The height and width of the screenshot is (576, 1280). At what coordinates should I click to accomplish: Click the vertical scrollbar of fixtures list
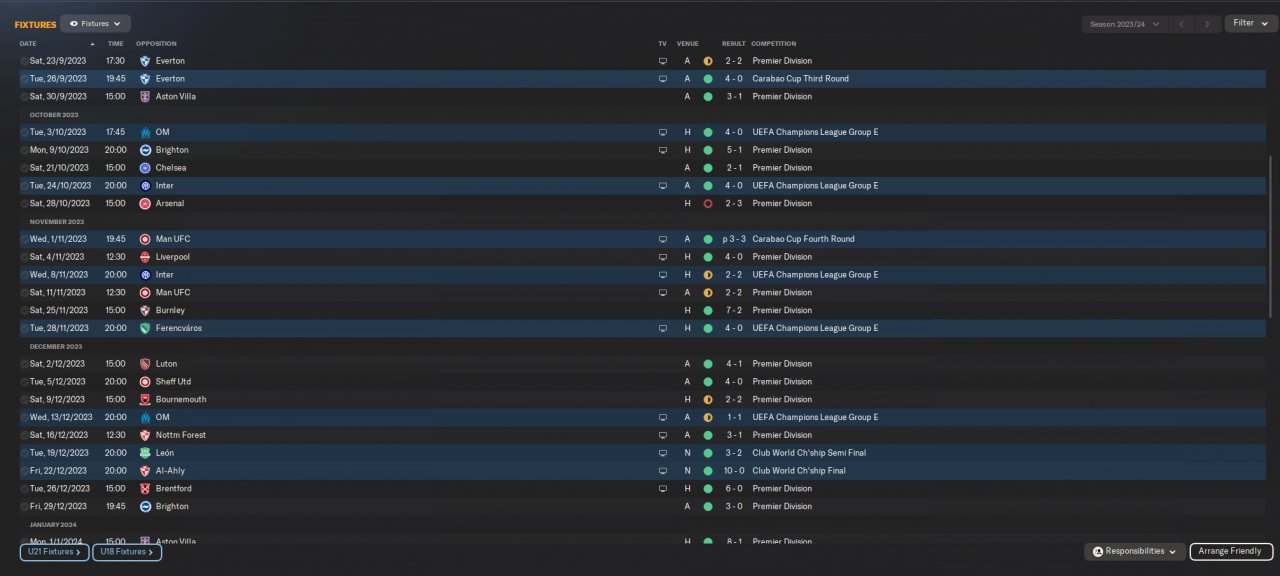point(1272,235)
